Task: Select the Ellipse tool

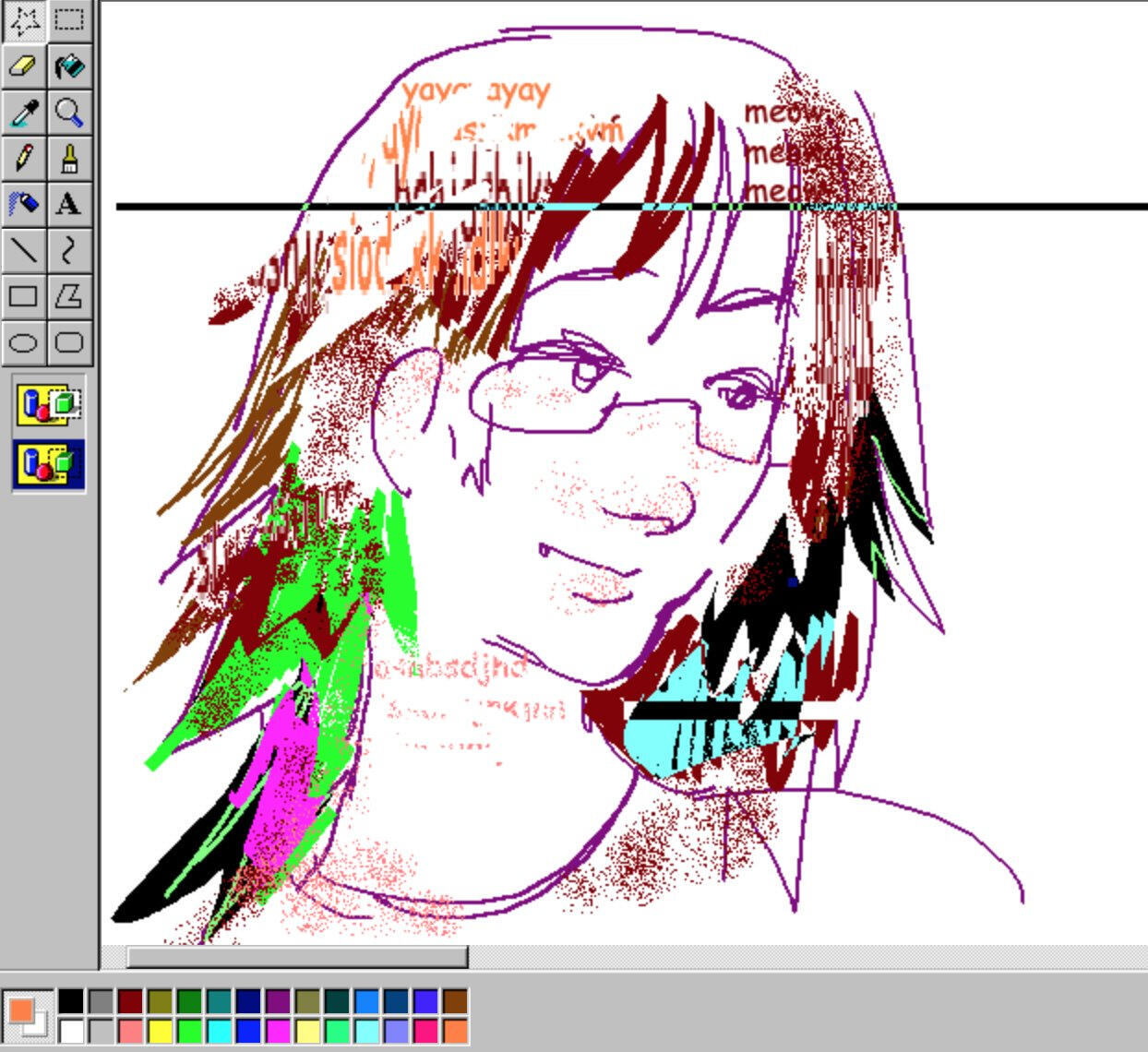Action: [x=23, y=343]
